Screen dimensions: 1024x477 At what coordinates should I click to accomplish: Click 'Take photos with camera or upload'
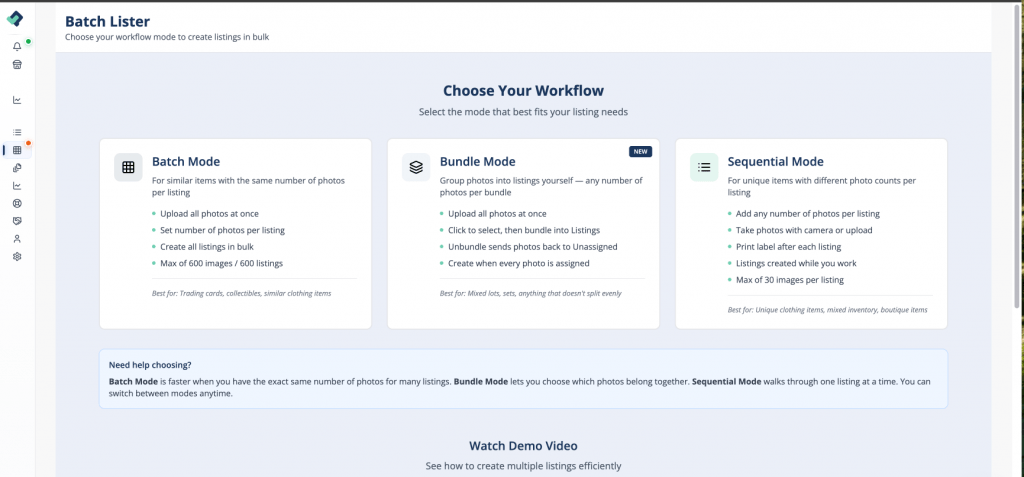[x=804, y=230]
